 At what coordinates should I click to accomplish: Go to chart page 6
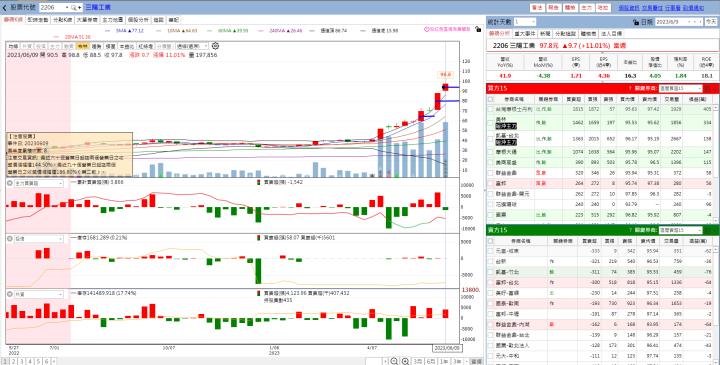pyautogui.click(x=46, y=361)
